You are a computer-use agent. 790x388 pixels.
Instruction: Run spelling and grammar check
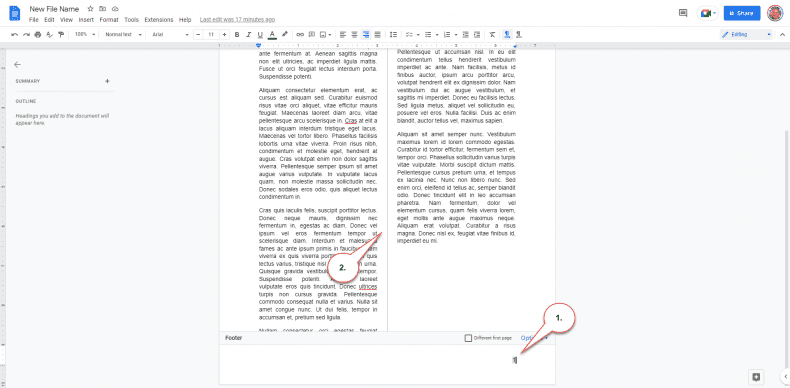coord(49,35)
